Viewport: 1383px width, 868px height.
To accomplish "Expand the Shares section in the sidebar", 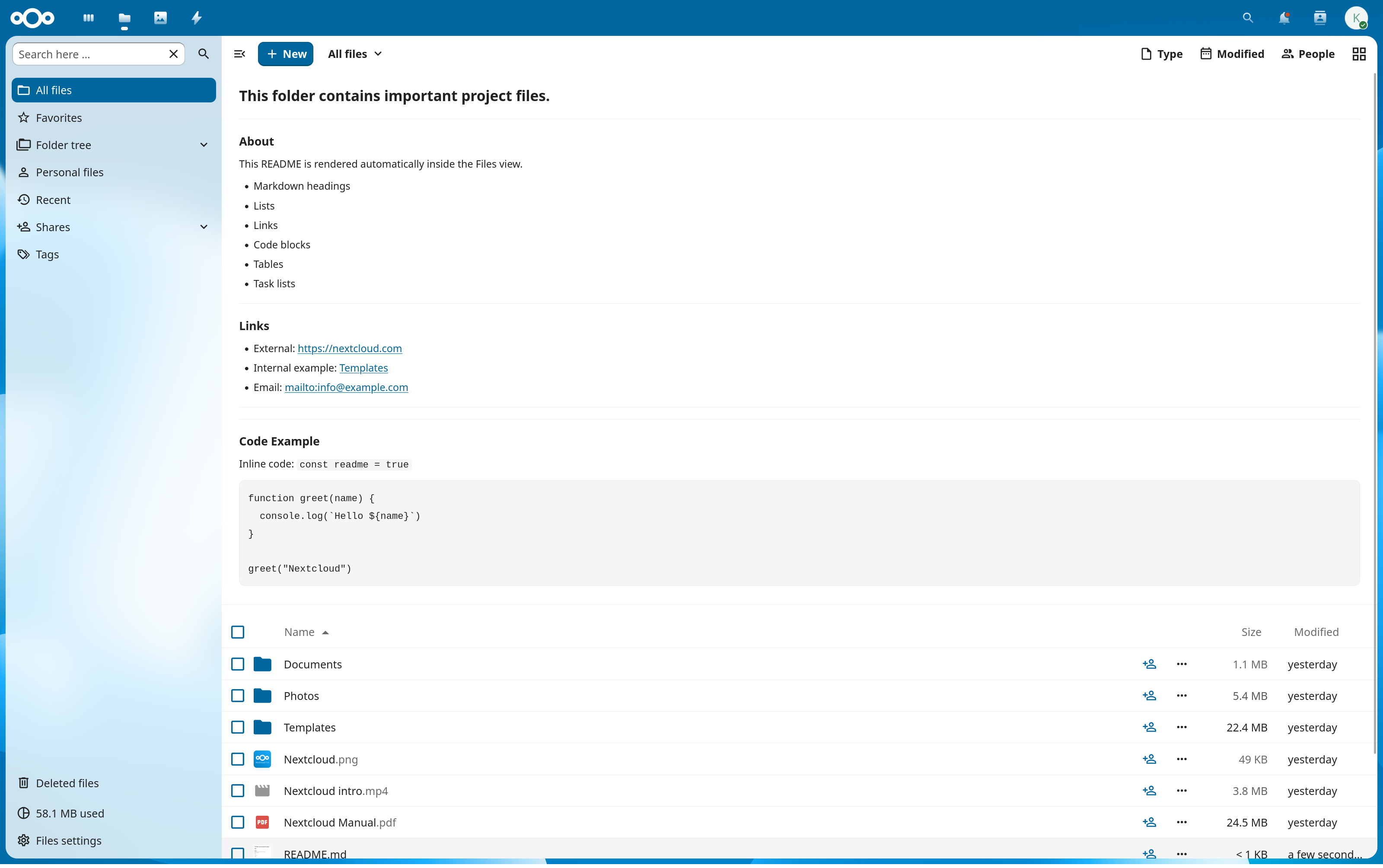I will 203,227.
